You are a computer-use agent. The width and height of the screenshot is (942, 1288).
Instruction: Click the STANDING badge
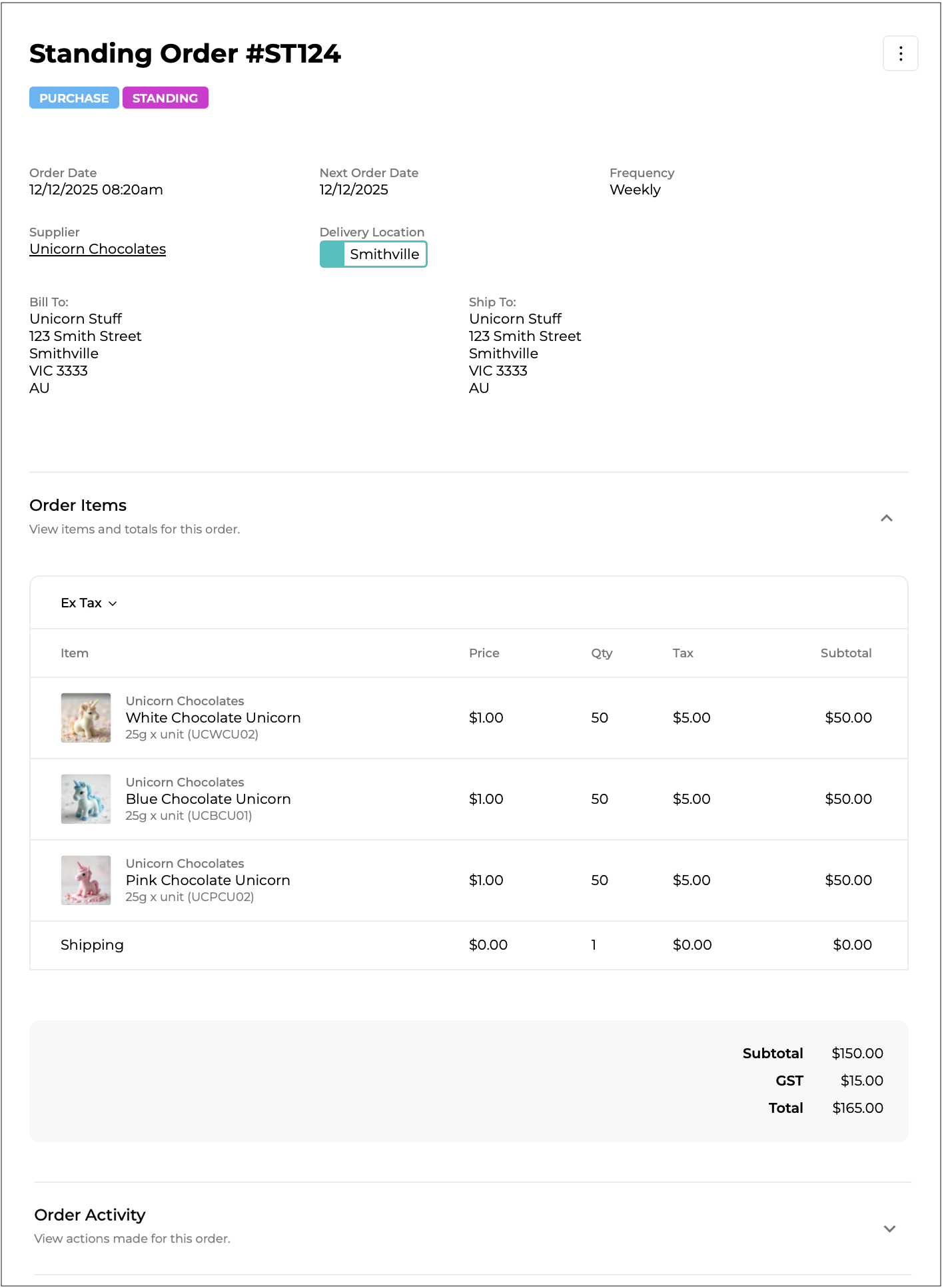pyautogui.click(x=165, y=98)
